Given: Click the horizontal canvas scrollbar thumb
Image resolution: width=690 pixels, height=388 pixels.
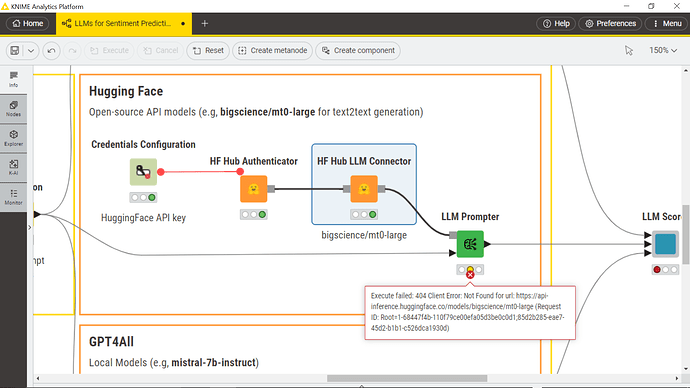Looking at the screenshot, I should pyautogui.click(x=407, y=378).
